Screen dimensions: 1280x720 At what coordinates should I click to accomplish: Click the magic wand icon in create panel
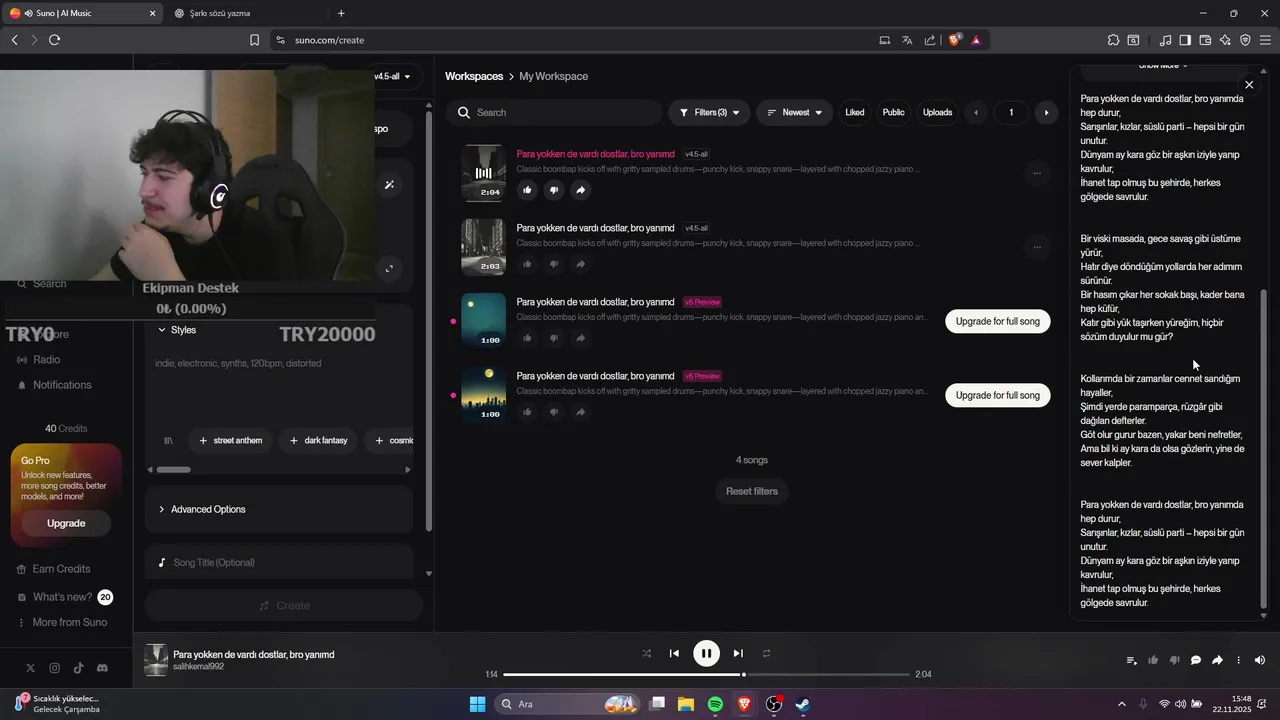pyautogui.click(x=389, y=184)
